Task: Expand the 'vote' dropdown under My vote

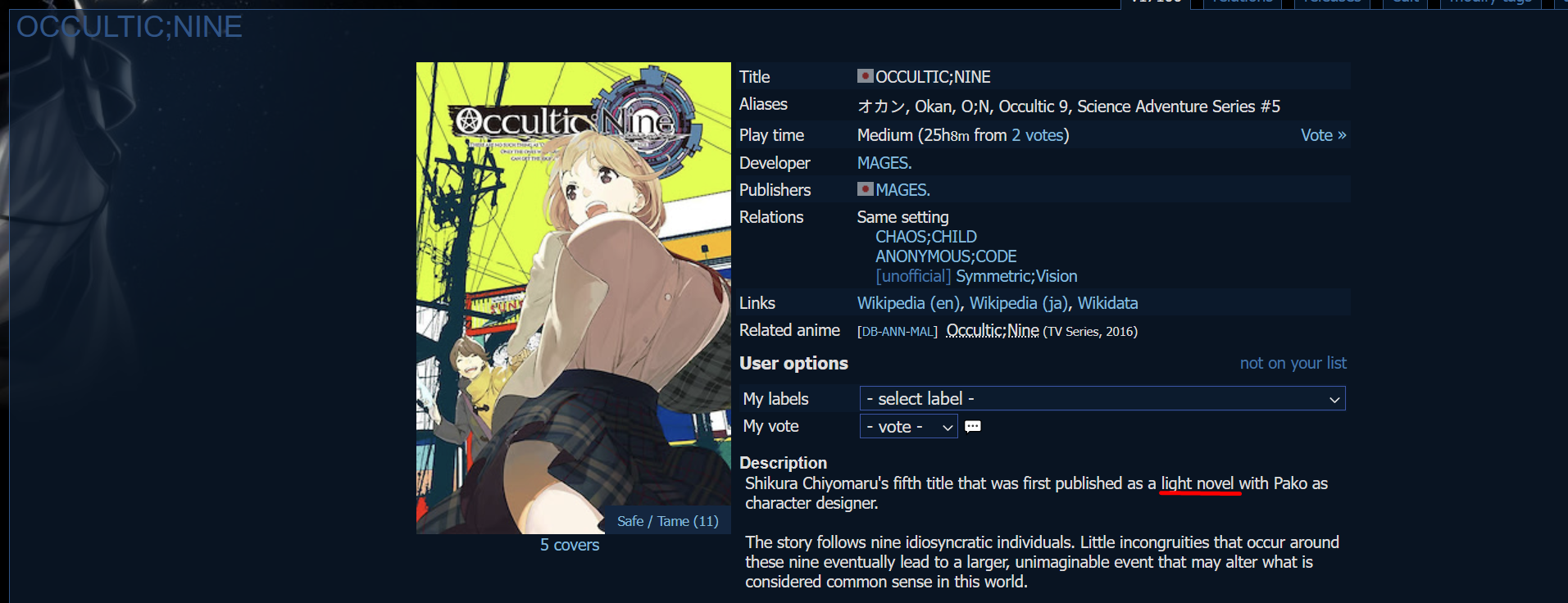Action: click(x=908, y=426)
